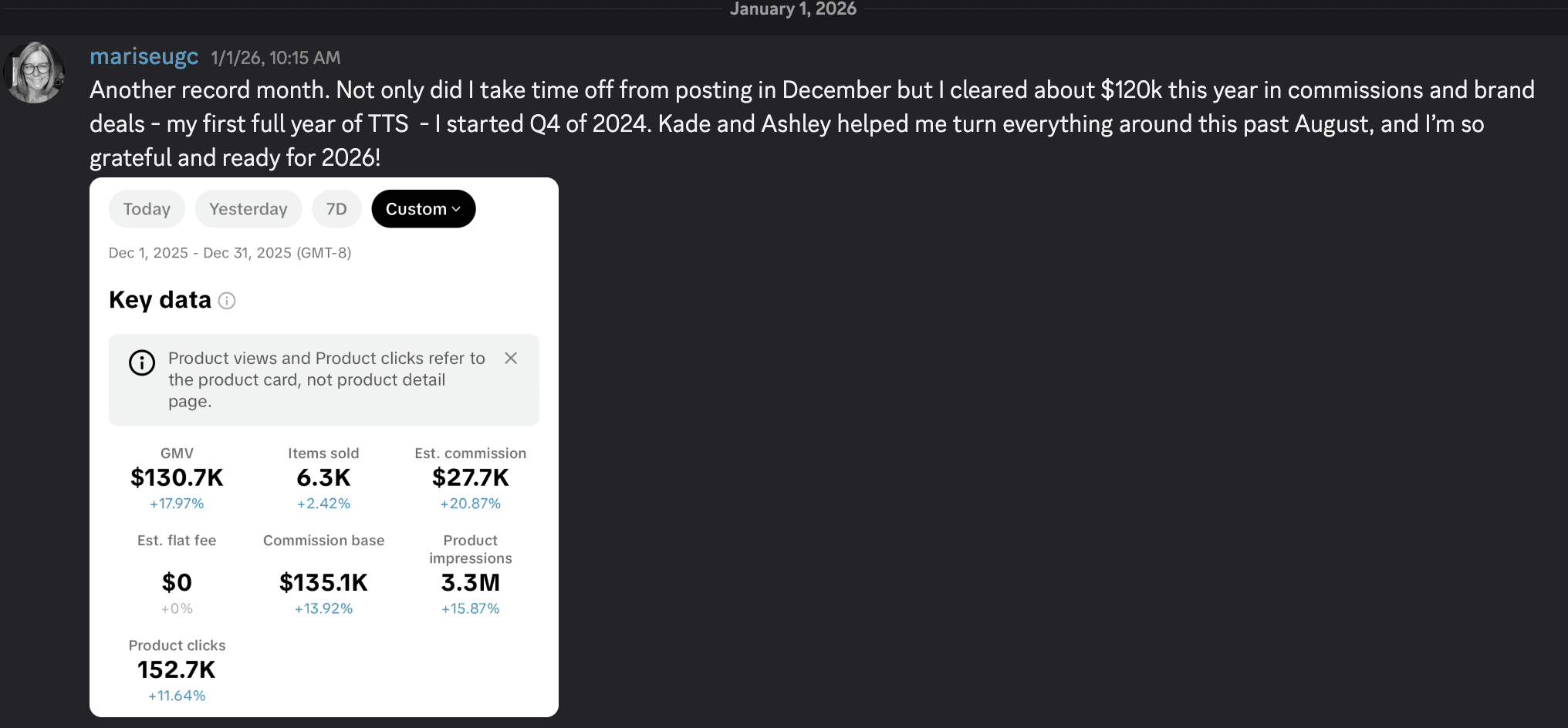The height and width of the screenshot is (728, 1568).
Task: Click the January 1, 2026 date divider
Action: (x=793, y=9)
